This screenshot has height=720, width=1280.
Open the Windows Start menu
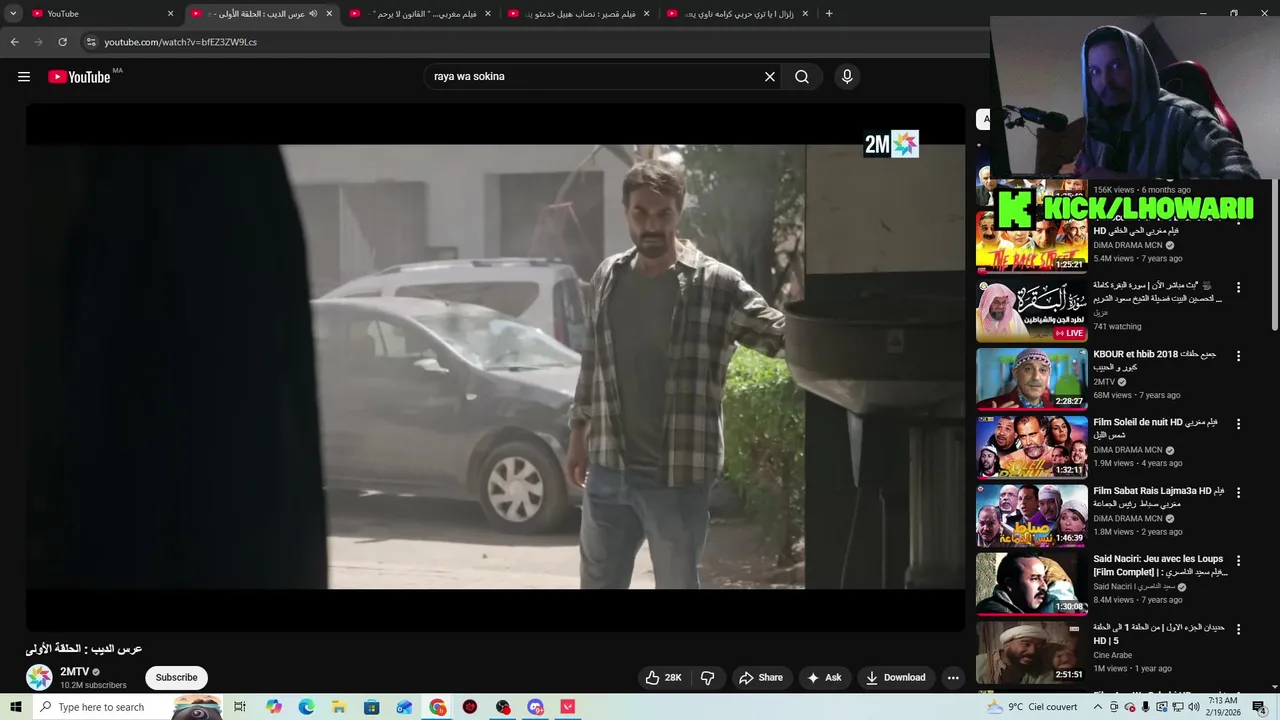[x=16, y=707]
